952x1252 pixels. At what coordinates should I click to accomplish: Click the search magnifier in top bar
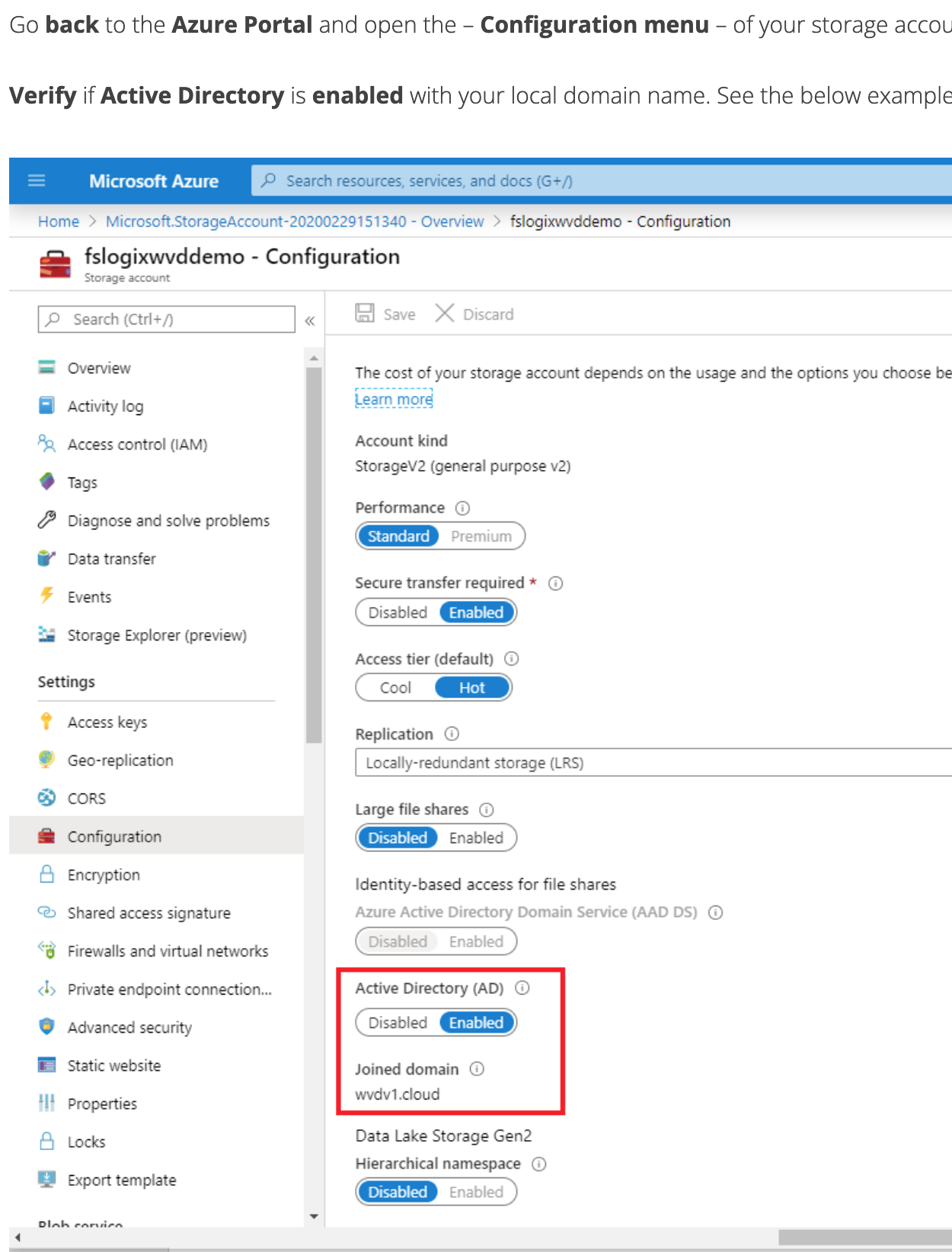coord(268,180)
